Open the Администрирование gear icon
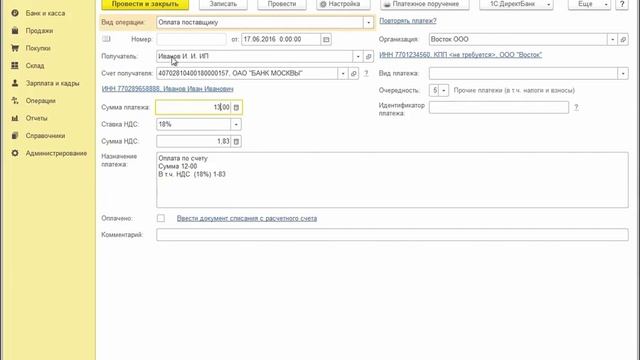The image size is (640, 360). tap(15, 153)
